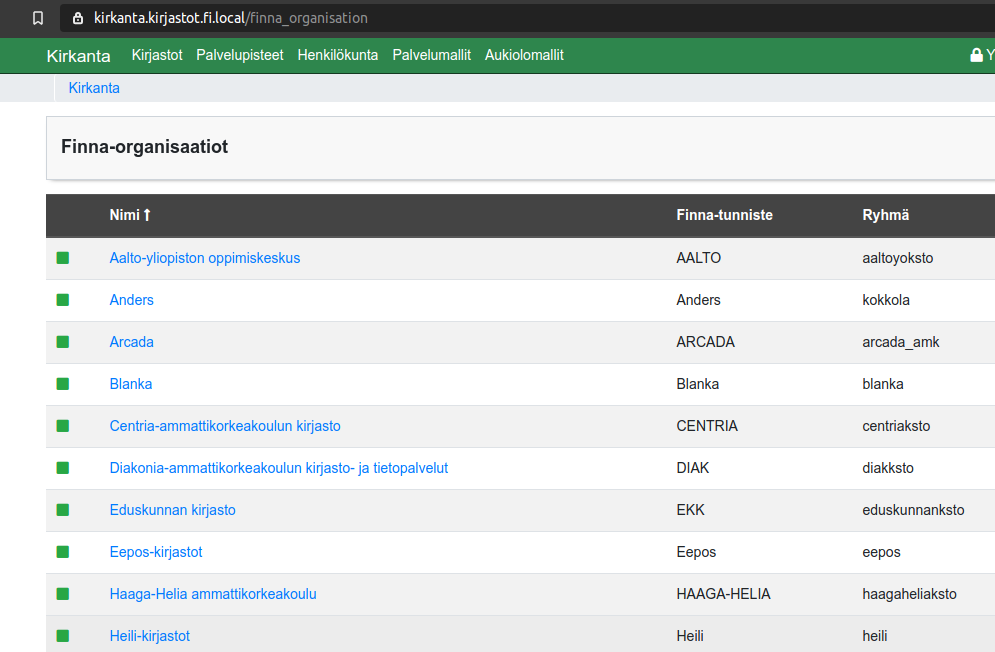
Task: Click the Finna-organisaatiot page heading
Action: point(144,147)
